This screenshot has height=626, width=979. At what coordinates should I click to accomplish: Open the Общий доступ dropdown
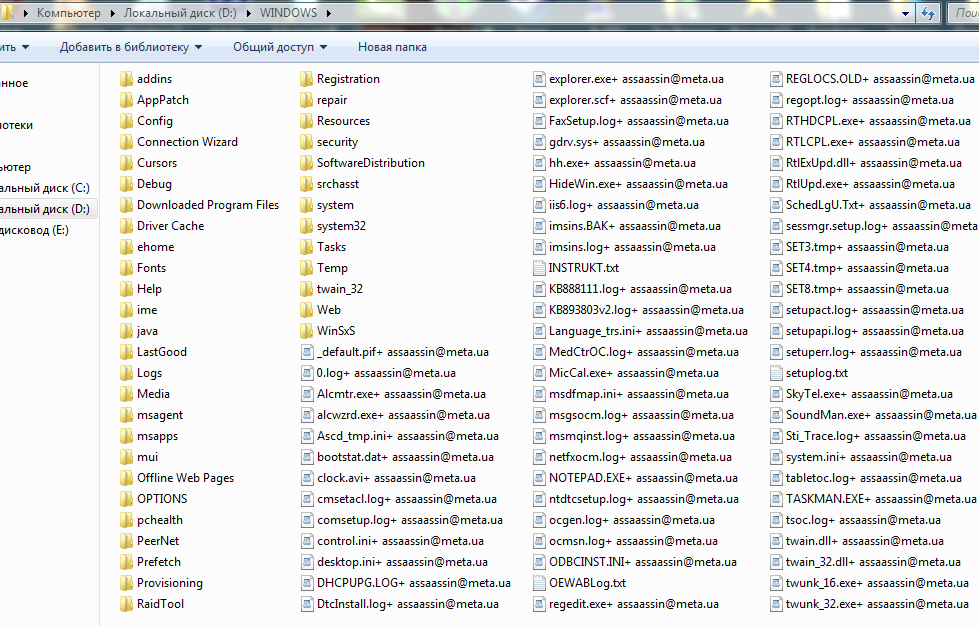tap(280, 47)
